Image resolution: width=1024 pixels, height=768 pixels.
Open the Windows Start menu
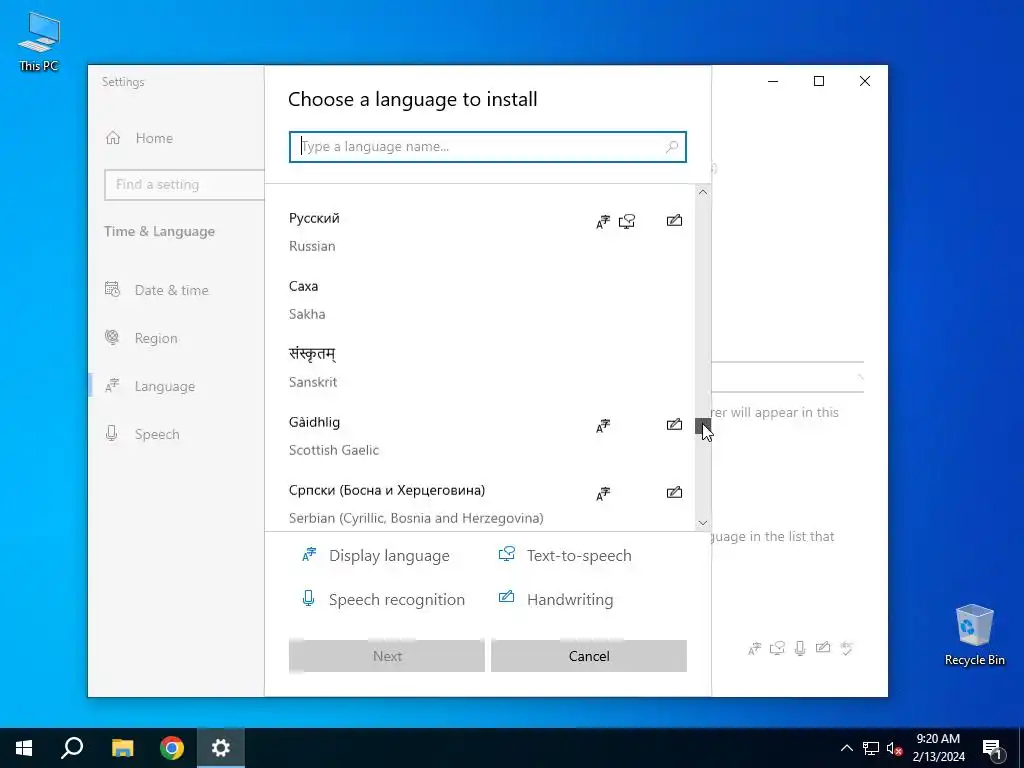(x=24, y=748)
